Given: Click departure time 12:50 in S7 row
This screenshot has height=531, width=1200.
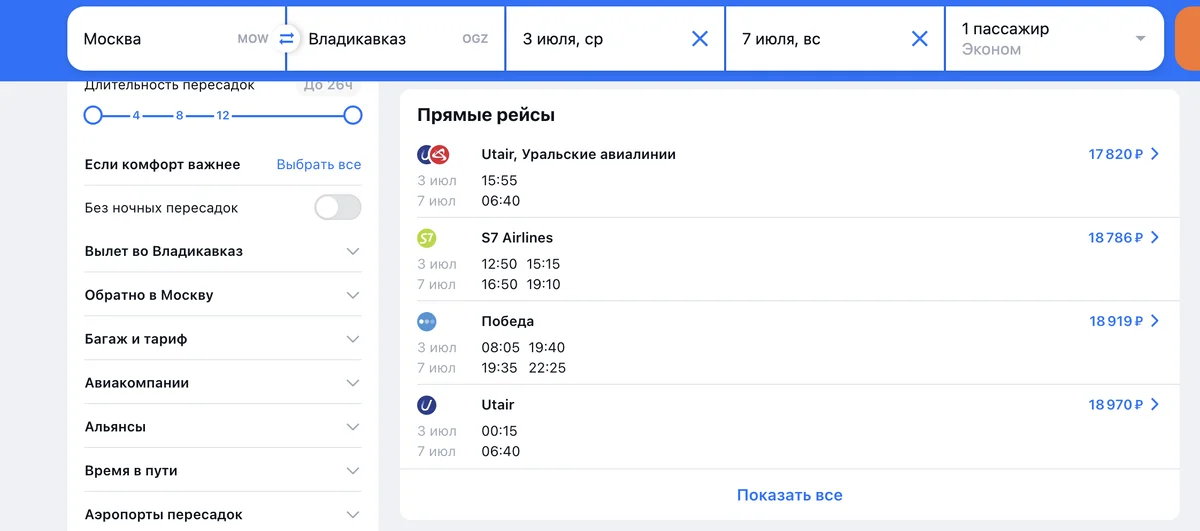Looking at the screenshot, I should point(499,264).
